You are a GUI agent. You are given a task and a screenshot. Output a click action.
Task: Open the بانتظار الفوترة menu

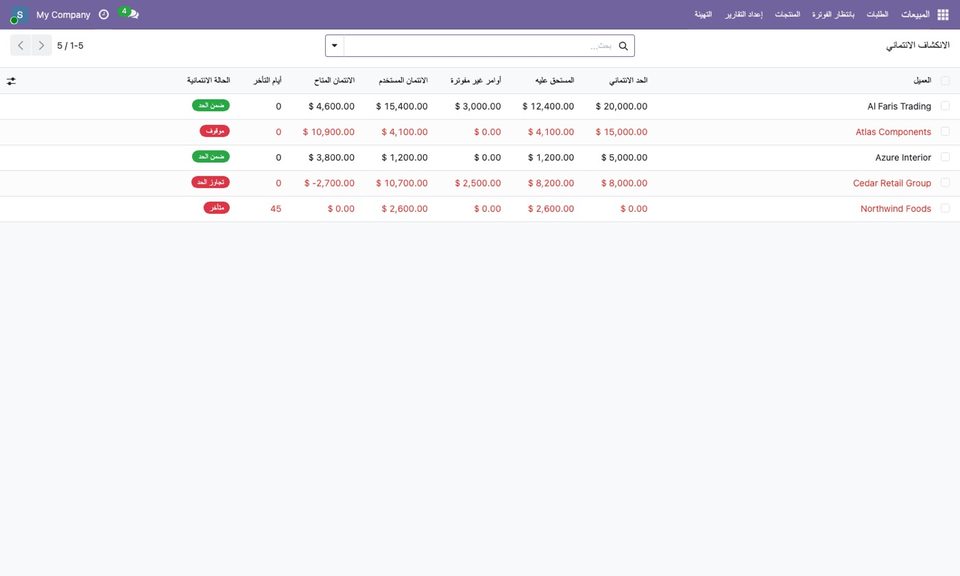click(833, 14)
